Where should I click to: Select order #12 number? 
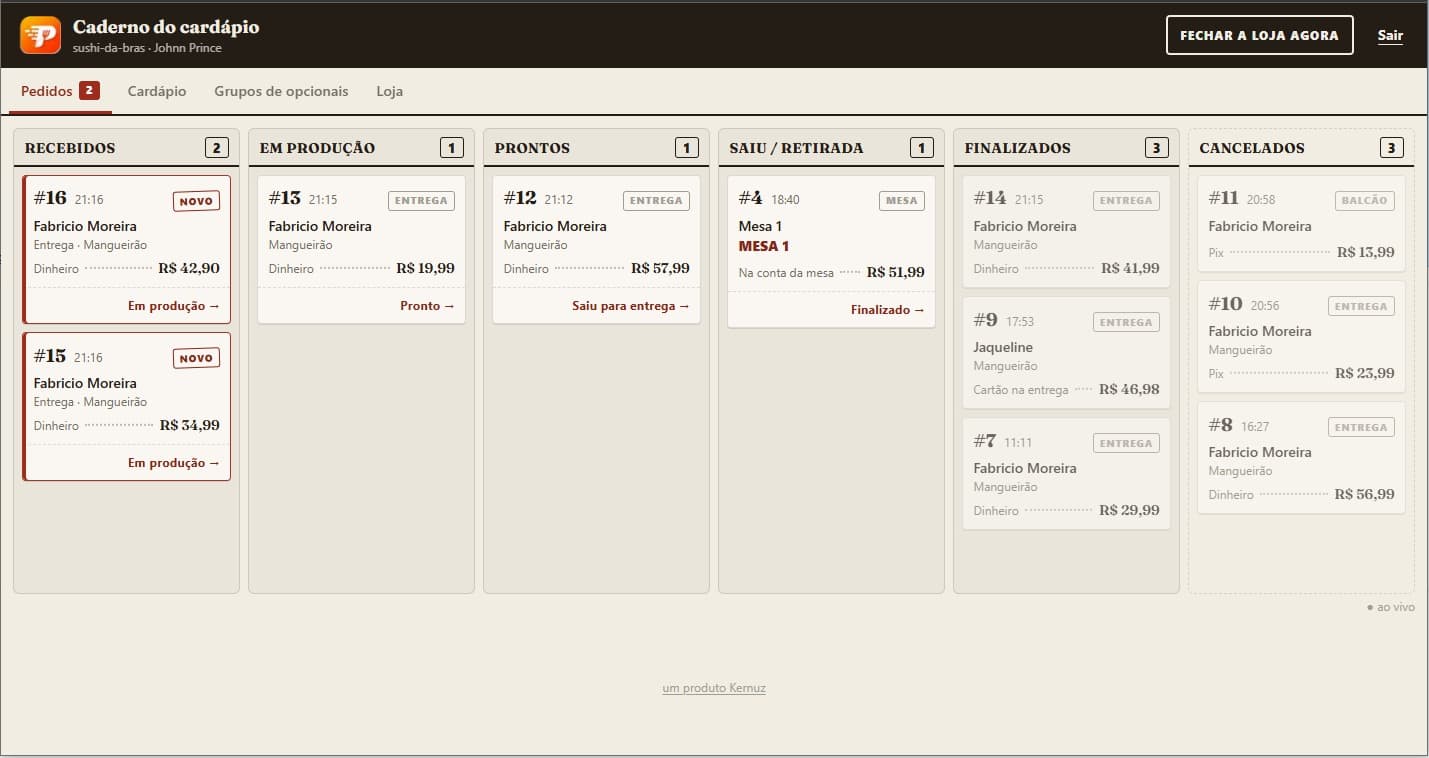click(520, 198)
